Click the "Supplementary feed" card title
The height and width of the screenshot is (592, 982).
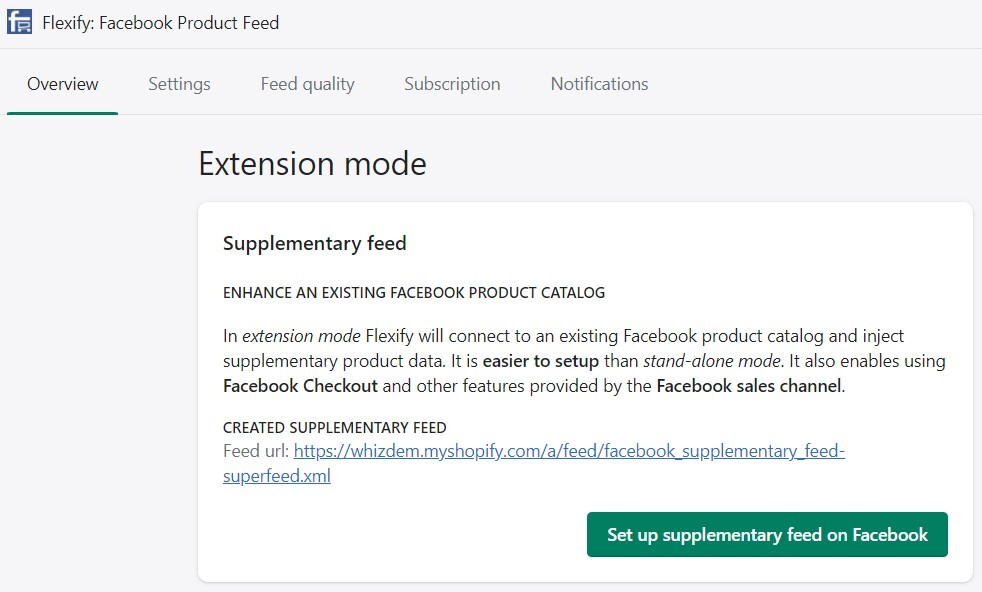click(x=314, y=243)
